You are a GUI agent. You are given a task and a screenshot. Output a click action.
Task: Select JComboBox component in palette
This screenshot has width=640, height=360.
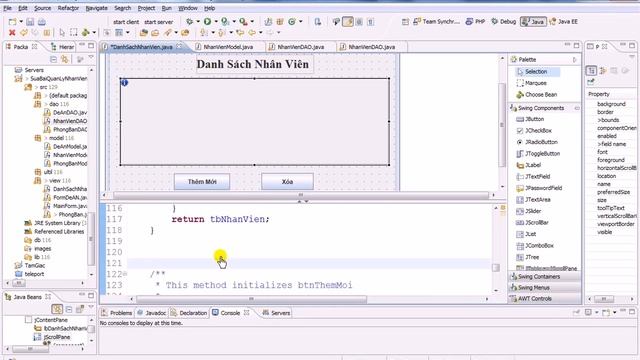pyautogui.click(x=535, y=246)
